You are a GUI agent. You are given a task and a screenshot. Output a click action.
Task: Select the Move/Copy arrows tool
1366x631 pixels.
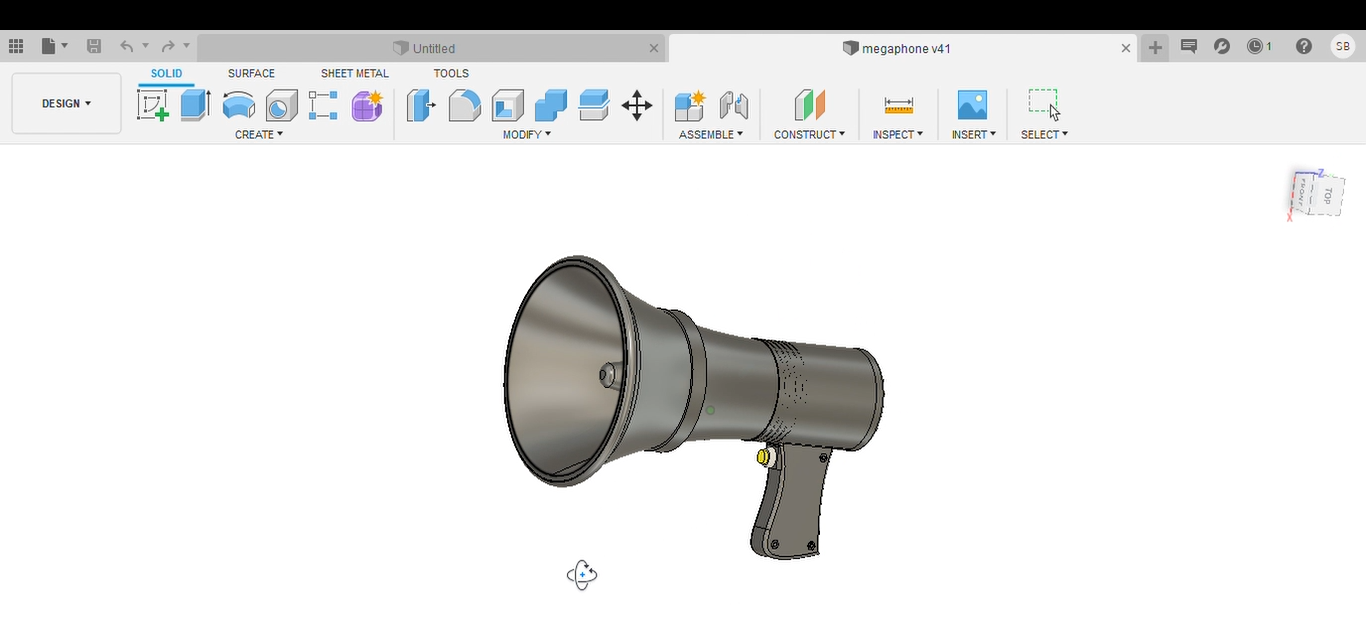(637, 105)
